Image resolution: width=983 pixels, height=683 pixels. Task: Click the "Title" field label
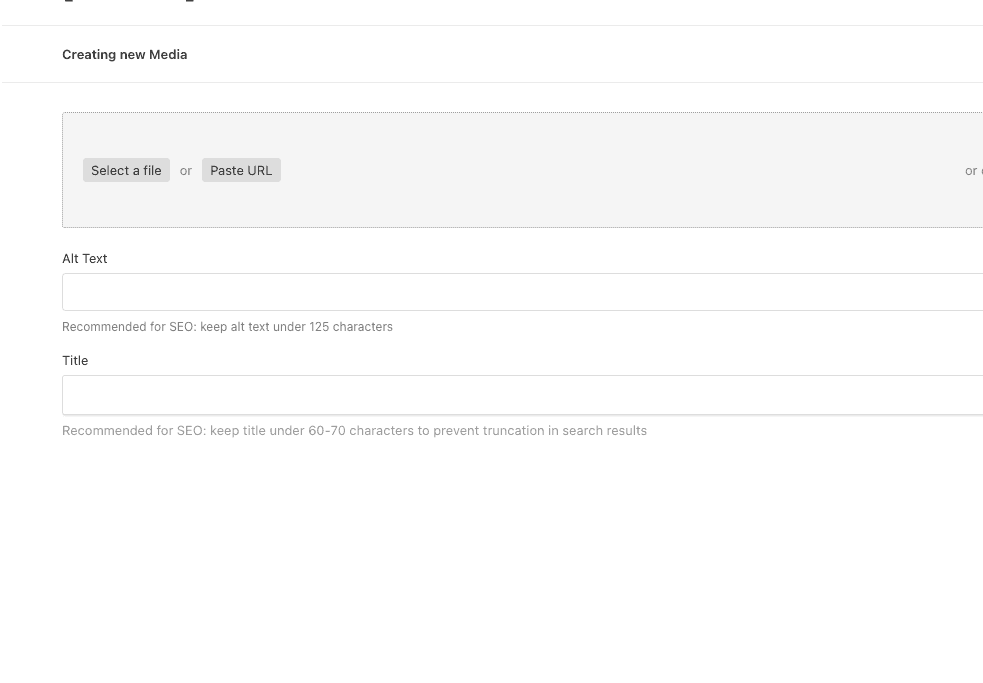[75, 361]
